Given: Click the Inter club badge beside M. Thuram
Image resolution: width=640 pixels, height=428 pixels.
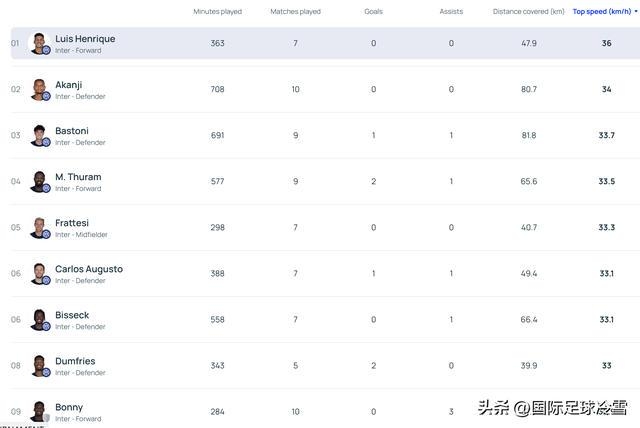Looking at the screenshot, I should pos(46,188).
